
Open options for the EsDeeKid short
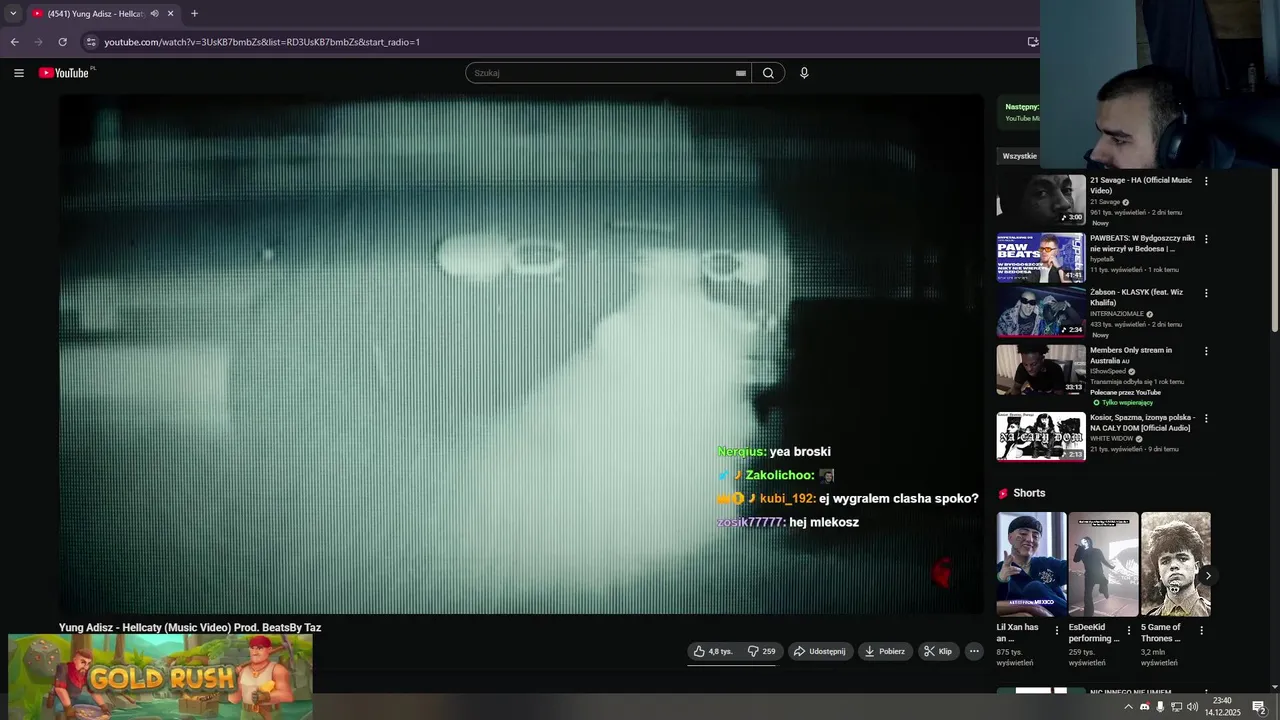1129,631
